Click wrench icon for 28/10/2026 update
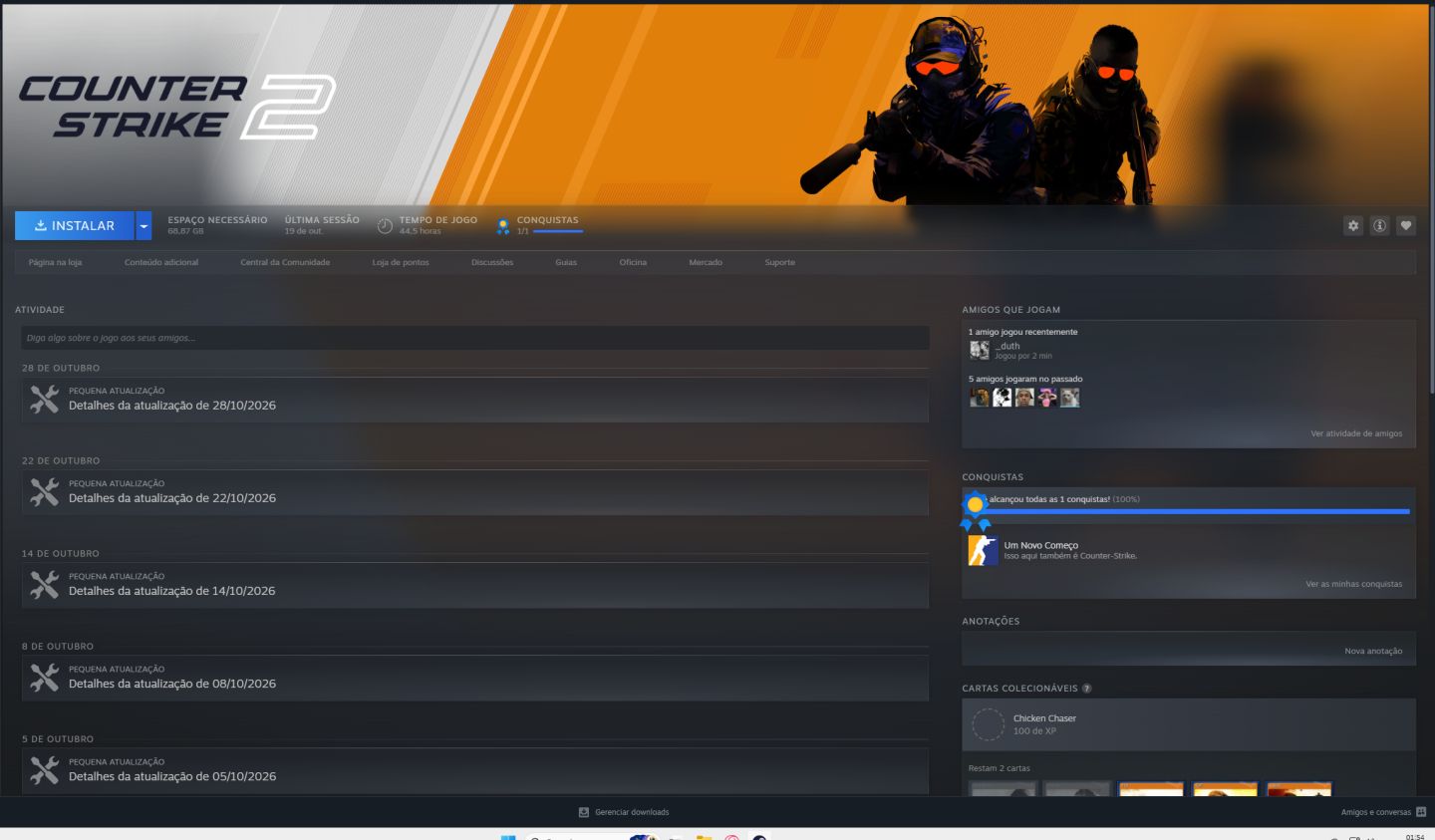The width and height of the screenshot is (1435, 840). (x=44, y=400)
